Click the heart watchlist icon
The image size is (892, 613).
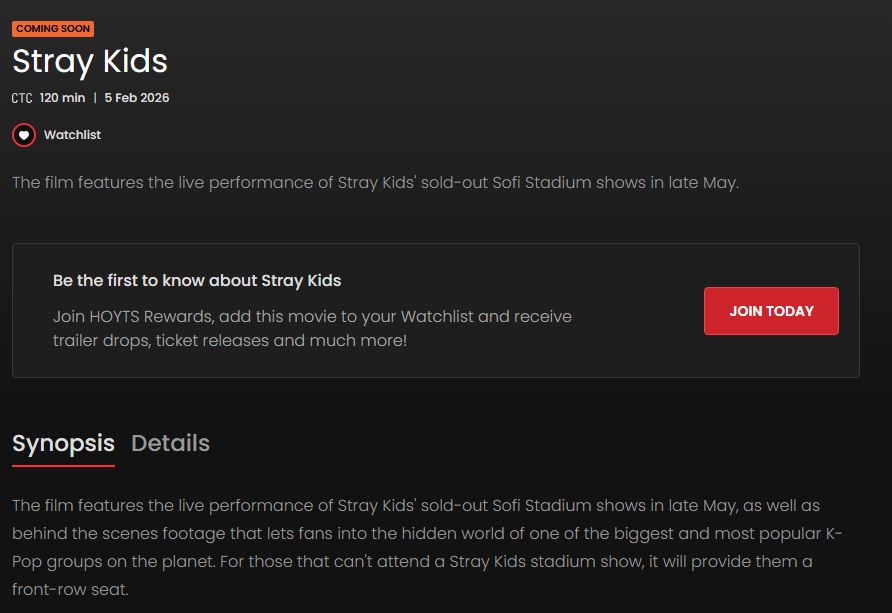24,135
